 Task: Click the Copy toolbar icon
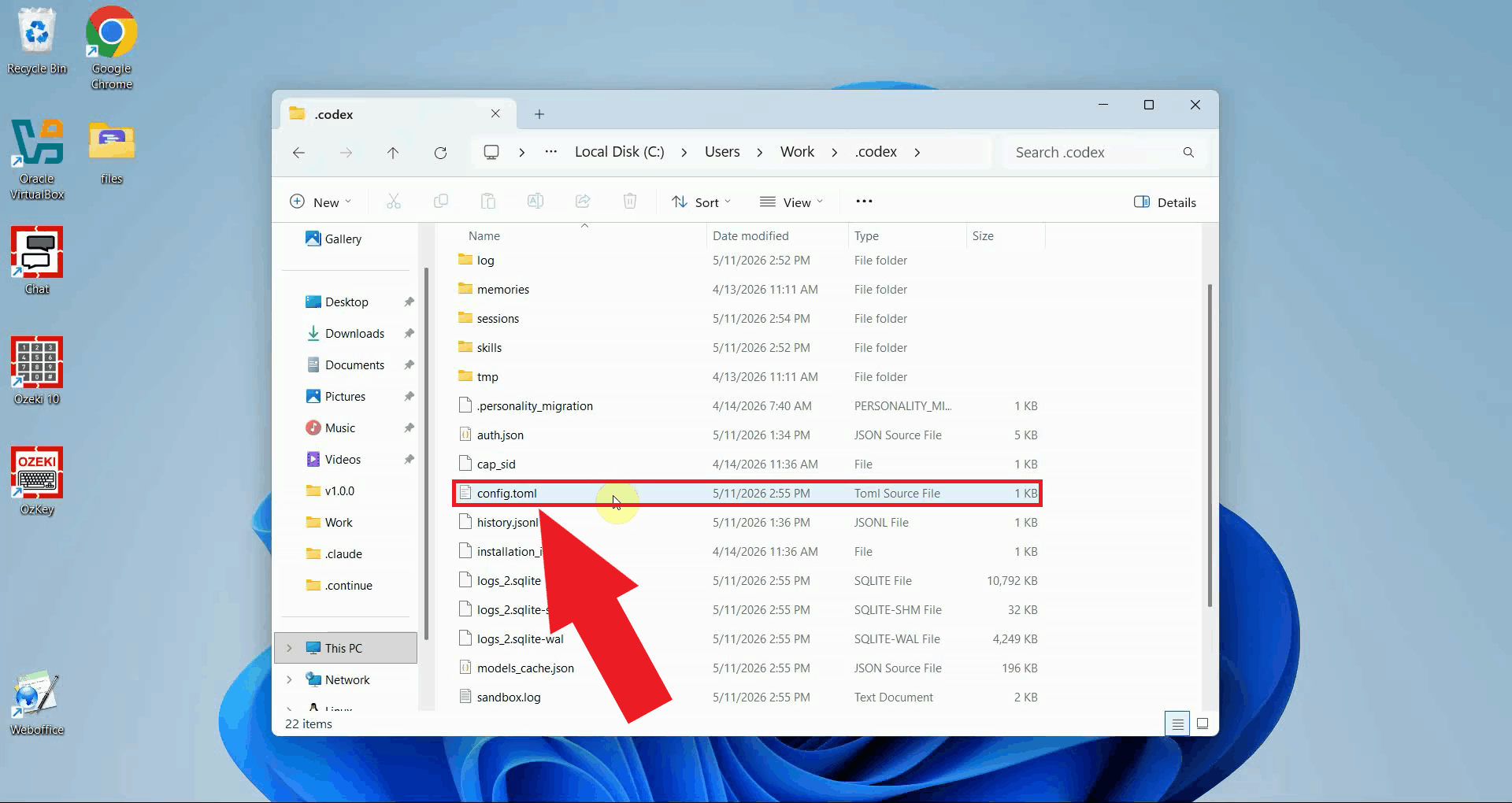coord(441,202)
